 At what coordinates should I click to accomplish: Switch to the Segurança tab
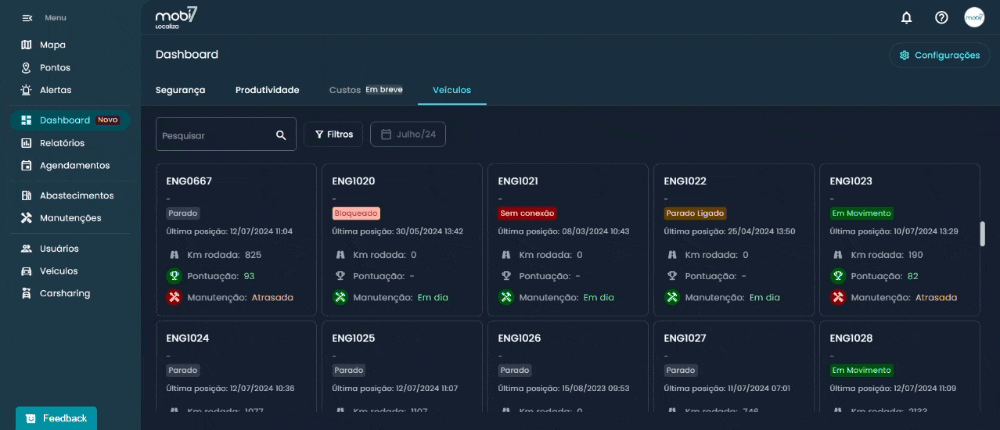pyautogui.click(x=180, y=90)
